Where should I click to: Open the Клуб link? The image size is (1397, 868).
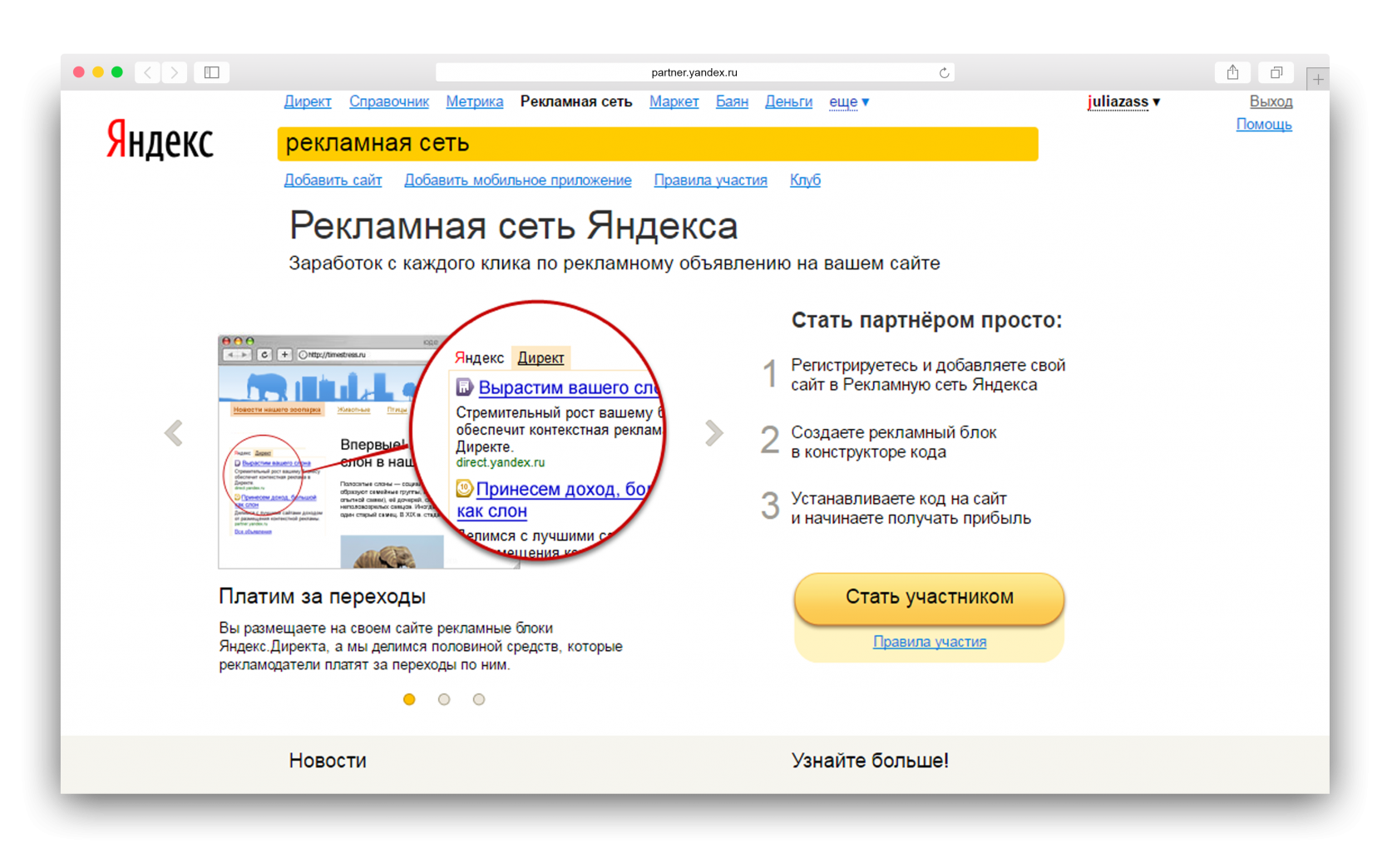pos(805,180)
